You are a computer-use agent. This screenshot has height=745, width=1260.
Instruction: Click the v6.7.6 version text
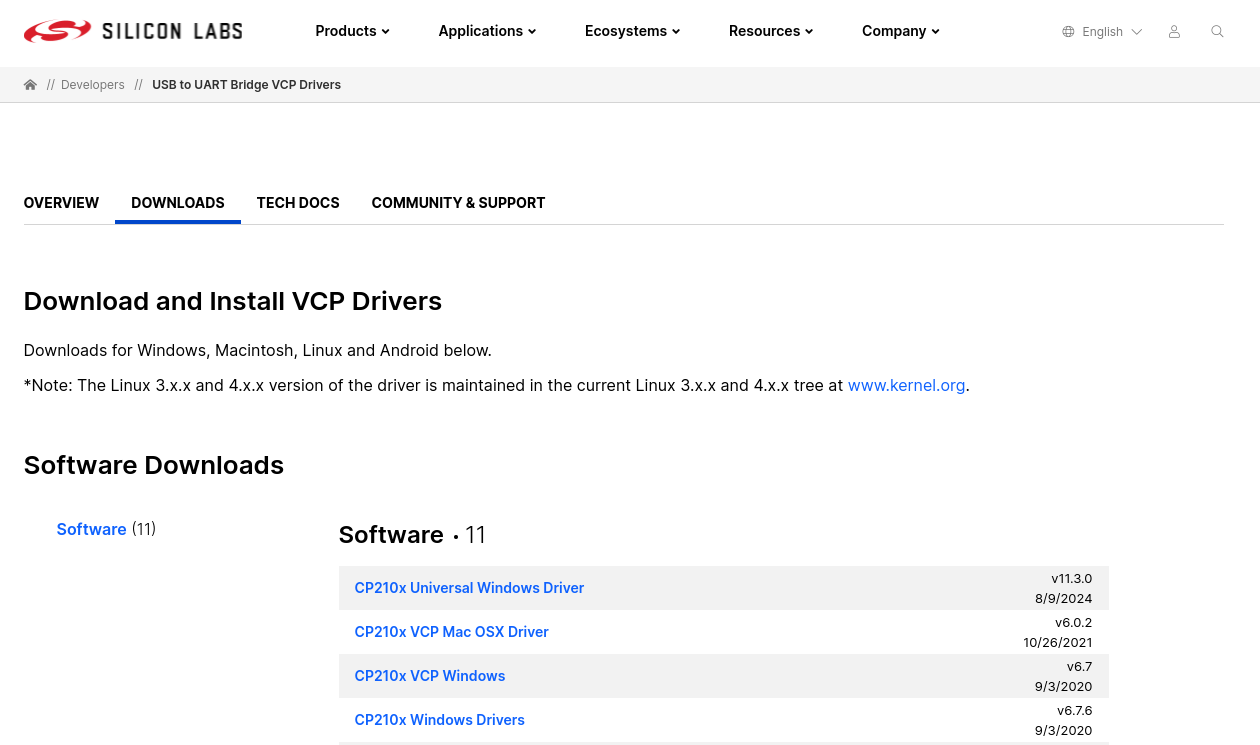pos(1074,711)
